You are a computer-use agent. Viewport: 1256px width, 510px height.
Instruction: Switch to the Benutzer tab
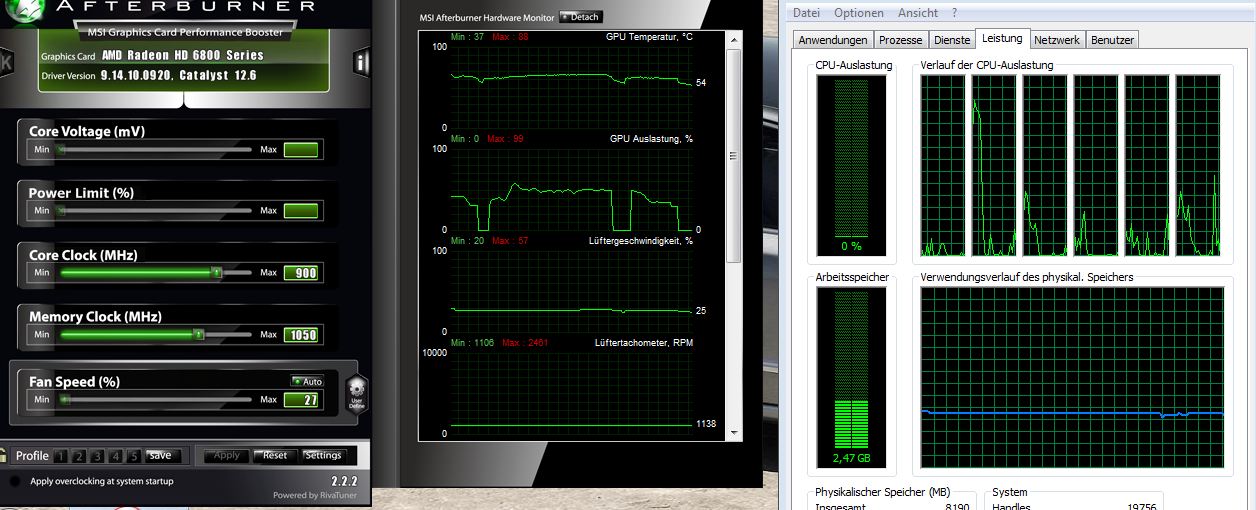click(1112, 40)
